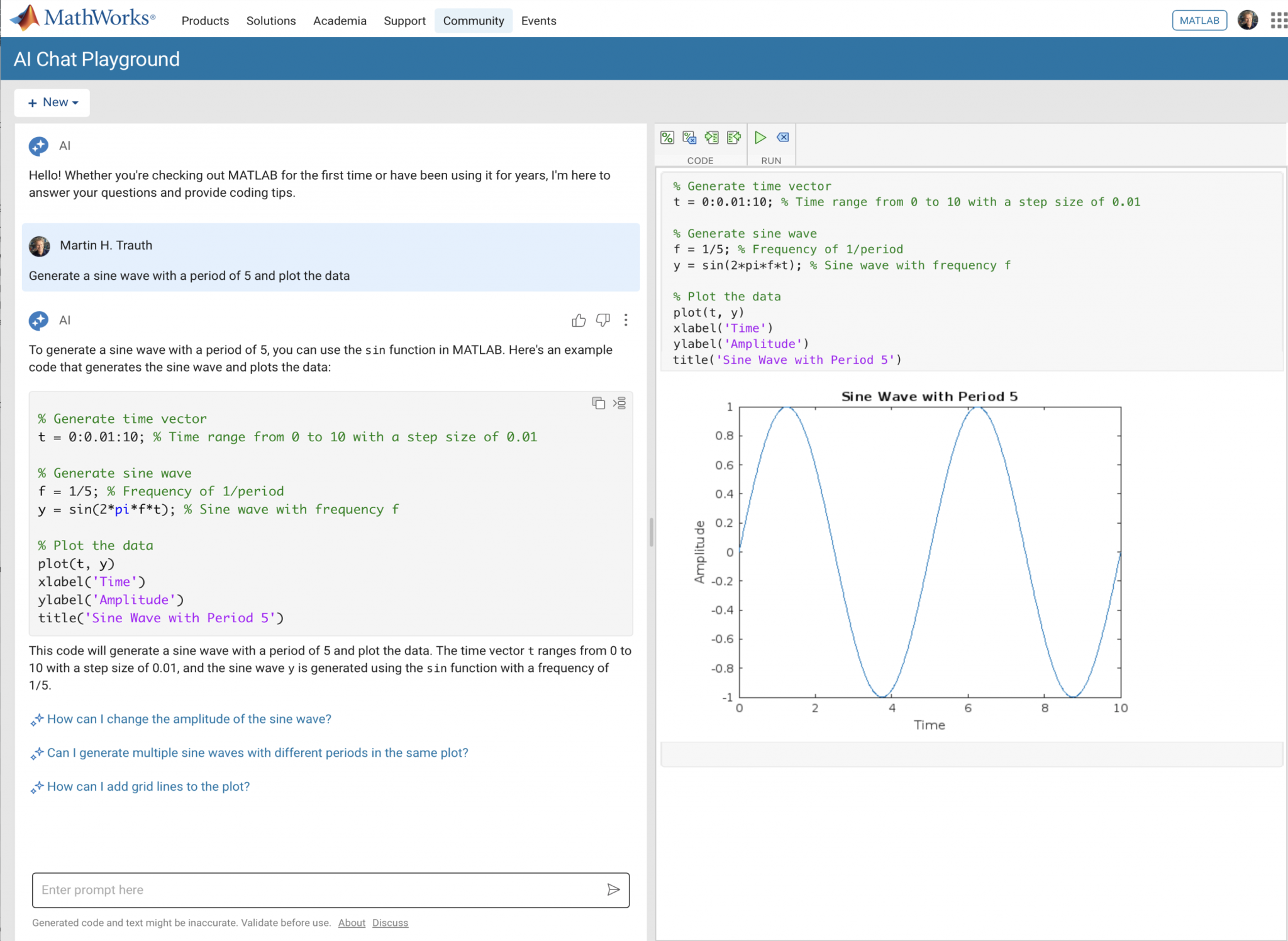This screenshot has width=1288, height=941.
Task: Click the Comment code icon
Action: pyautogui.click(x=667, y=138)
